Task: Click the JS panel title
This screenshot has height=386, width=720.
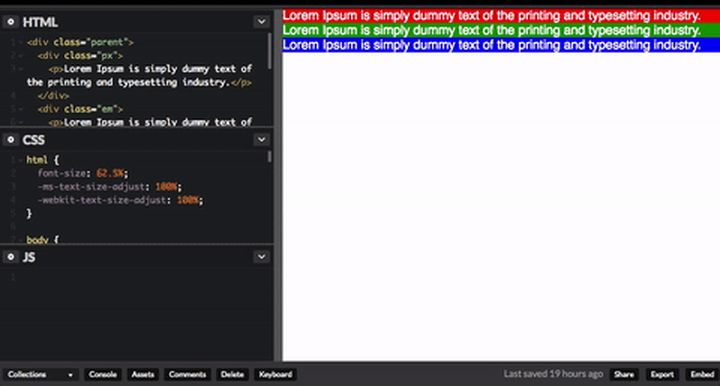Action: (29, 257)
